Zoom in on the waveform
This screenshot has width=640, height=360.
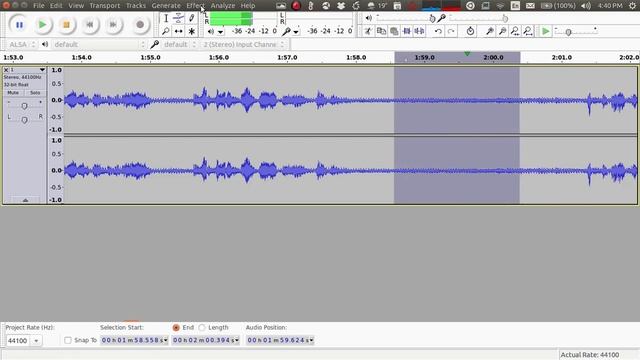coord(489,31)
